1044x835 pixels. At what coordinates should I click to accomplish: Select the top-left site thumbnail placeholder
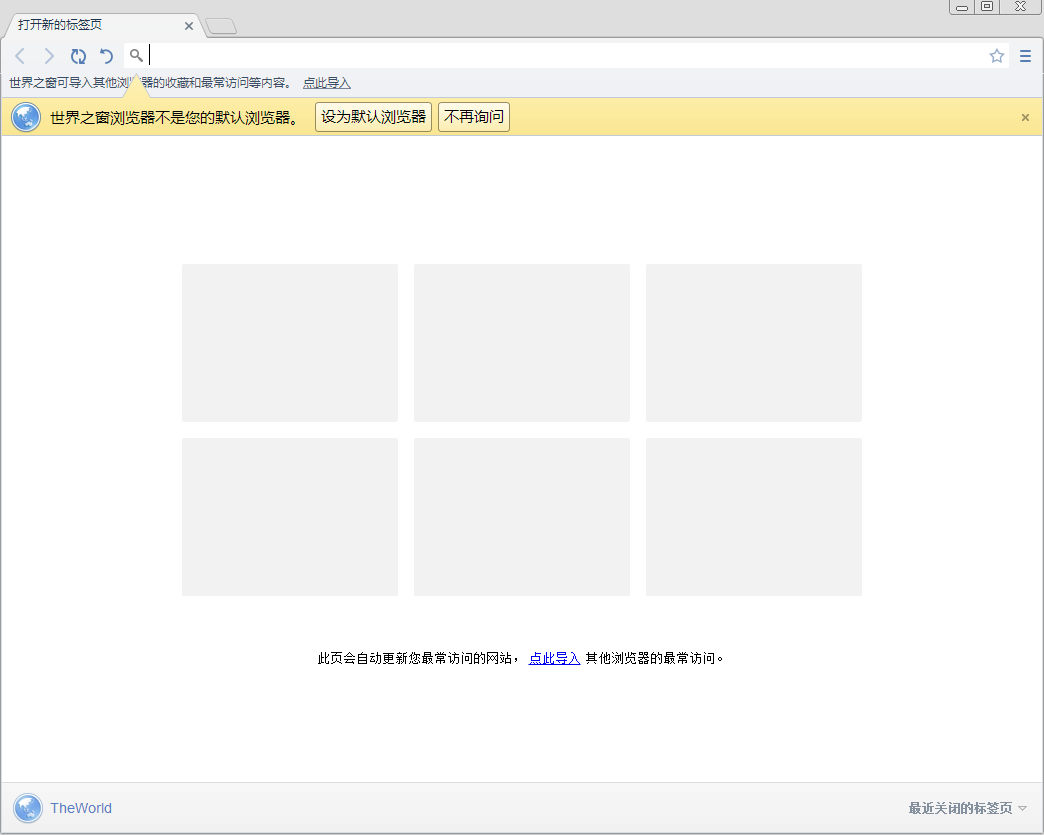(289, 342)
